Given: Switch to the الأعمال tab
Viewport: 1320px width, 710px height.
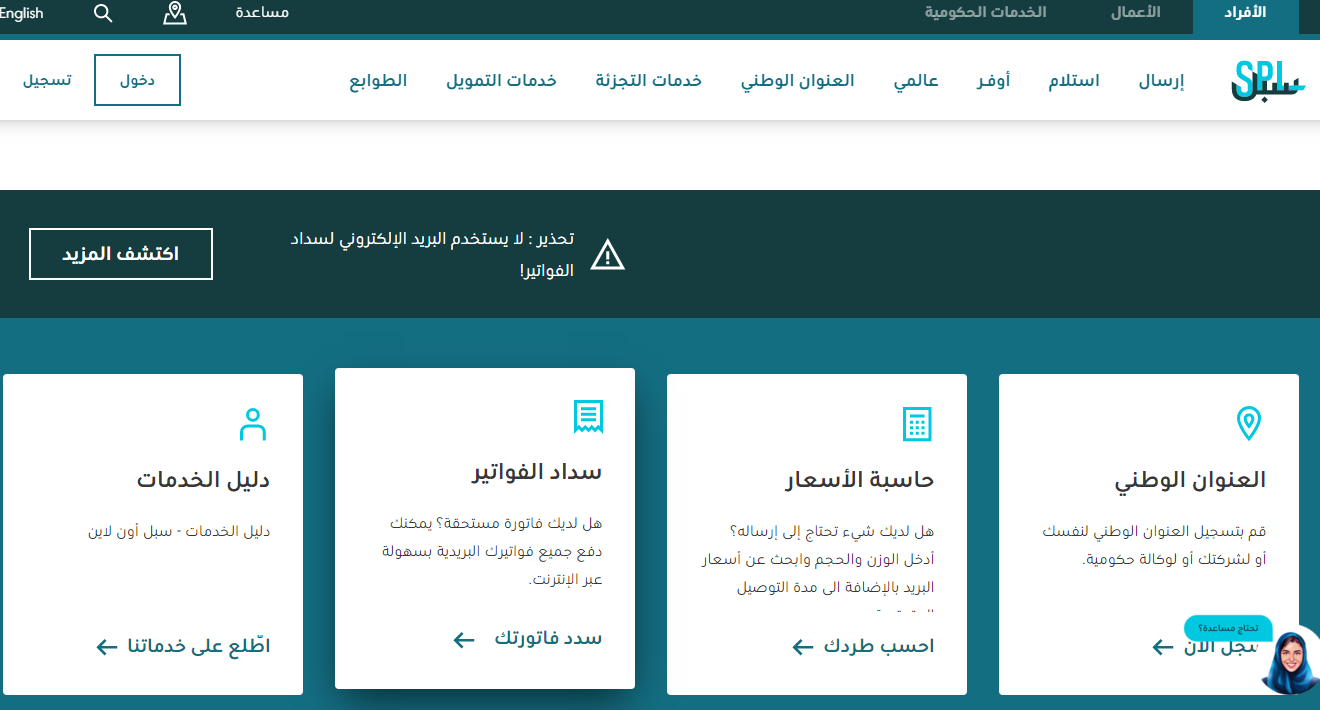Looking at the screenshot, I should (1136, 13).
